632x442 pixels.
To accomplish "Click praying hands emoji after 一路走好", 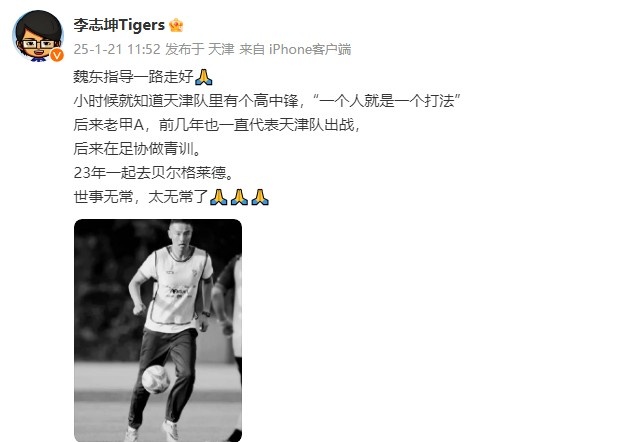I will click(x=204, y=77).
